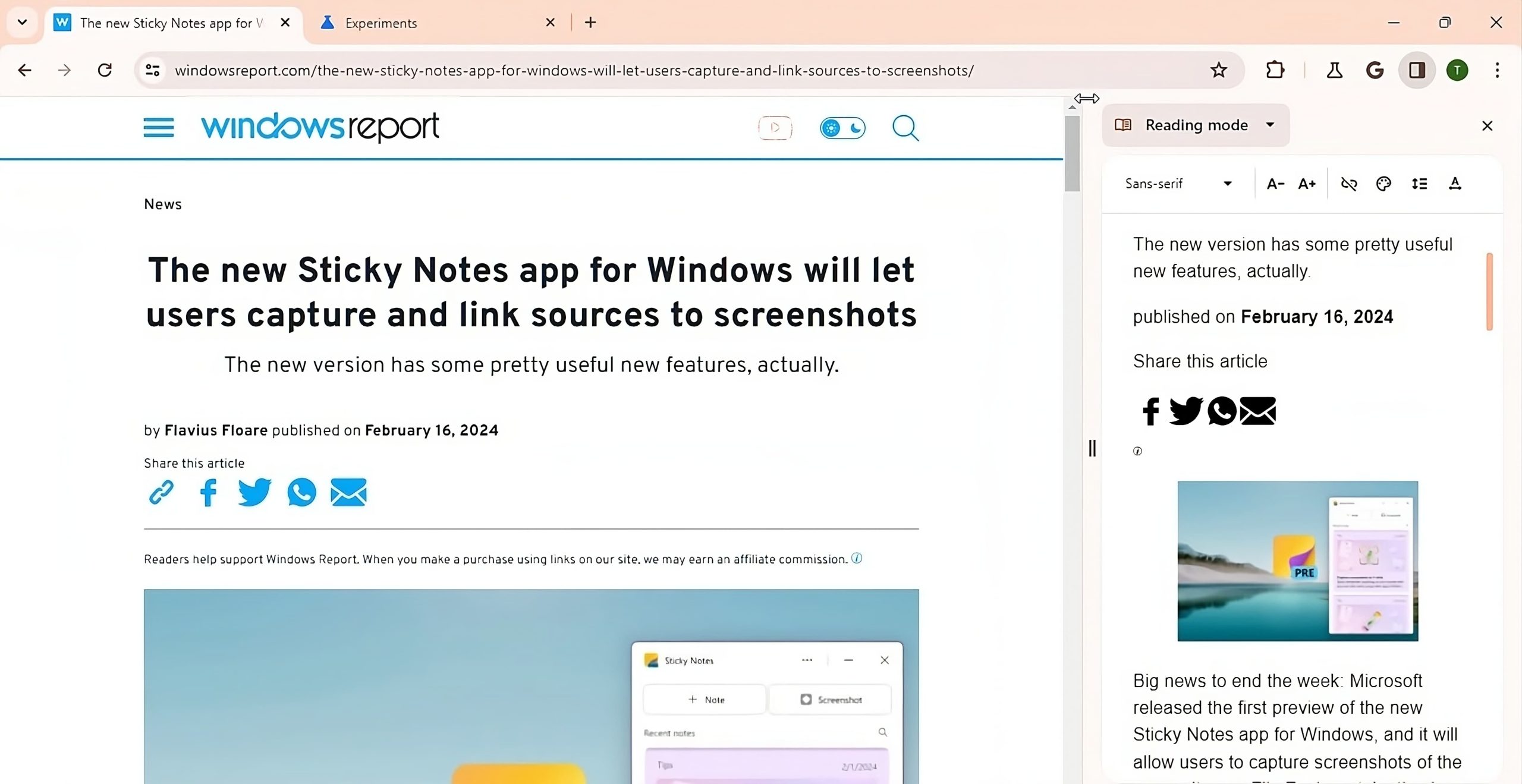Open author Flavius Floare's page
This screenshot has width=1522, height=784.
coord(216,430)
